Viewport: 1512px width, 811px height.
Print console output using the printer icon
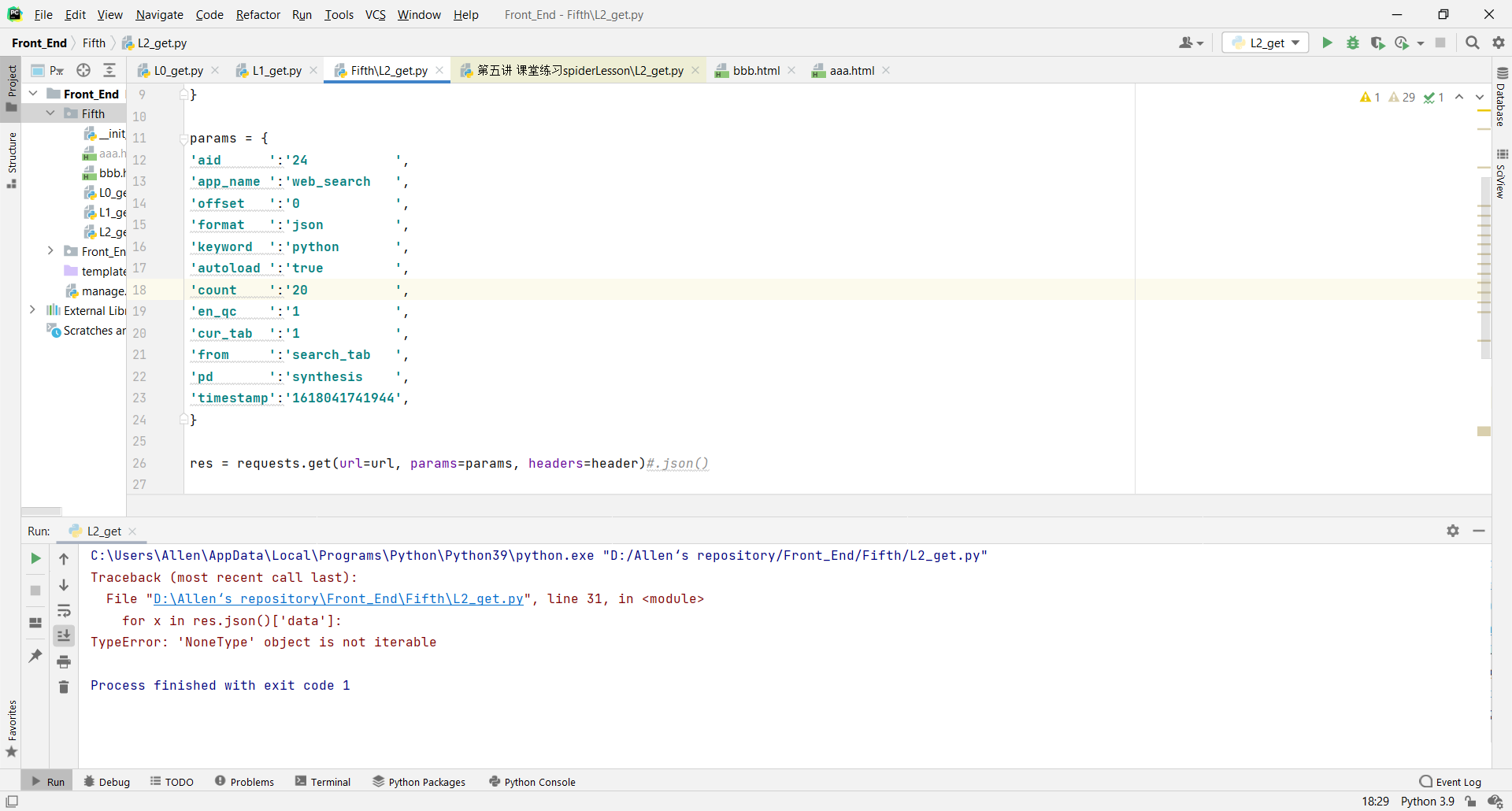point(64,662)
